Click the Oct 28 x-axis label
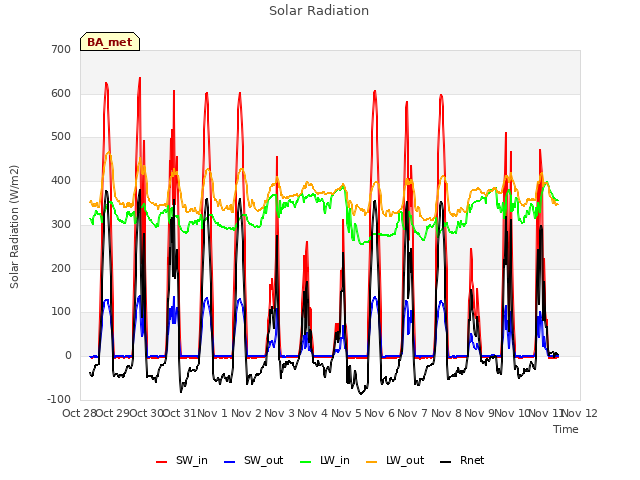 (x=80, y=413)
